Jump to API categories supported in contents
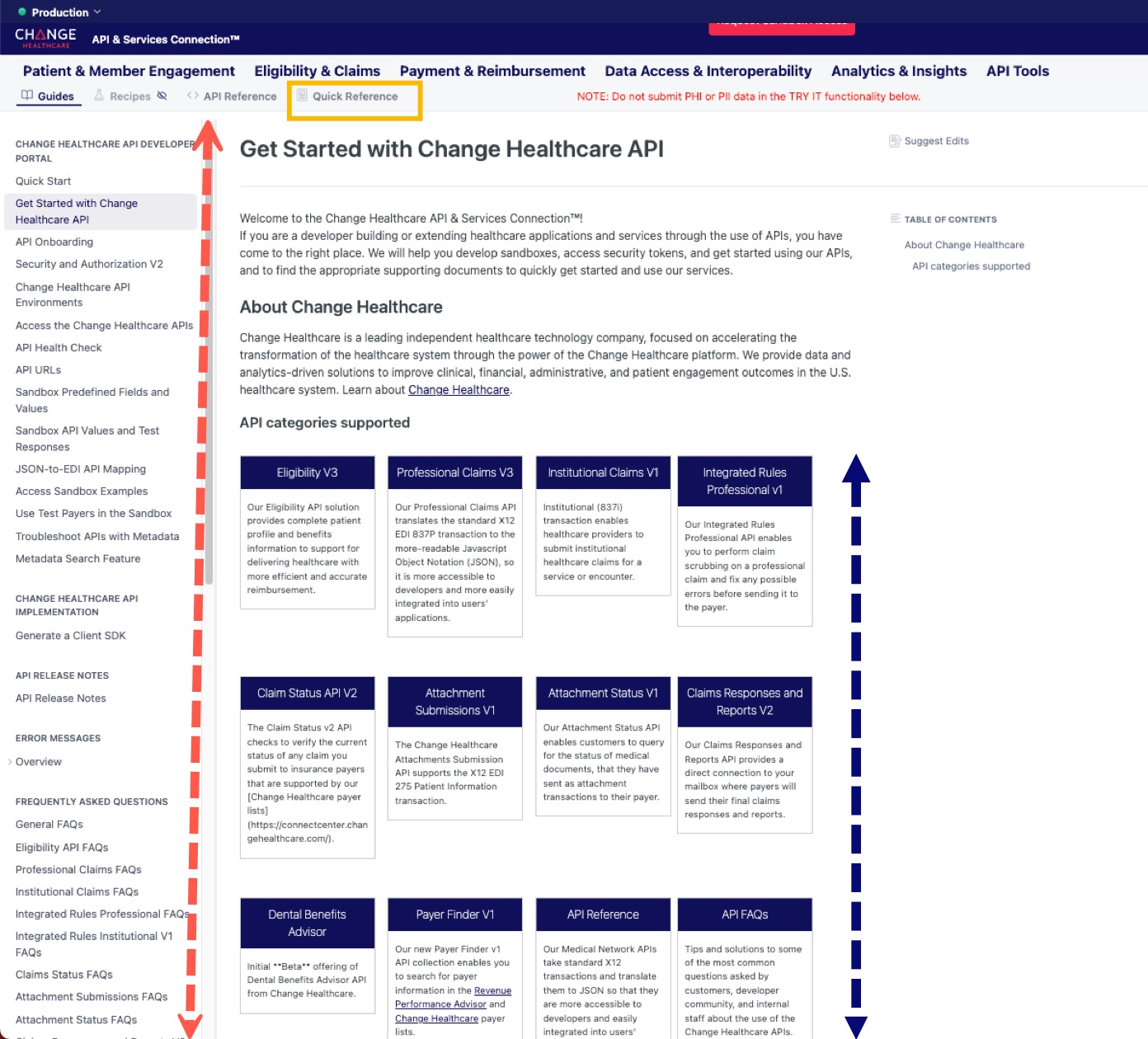Image resolution: width=1148 pixels, height=1039 pixels. (x=971, y=266)
